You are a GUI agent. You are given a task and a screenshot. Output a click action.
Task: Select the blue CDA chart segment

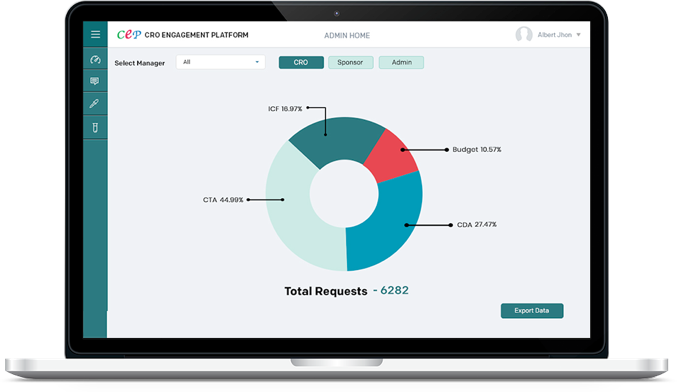389,224
